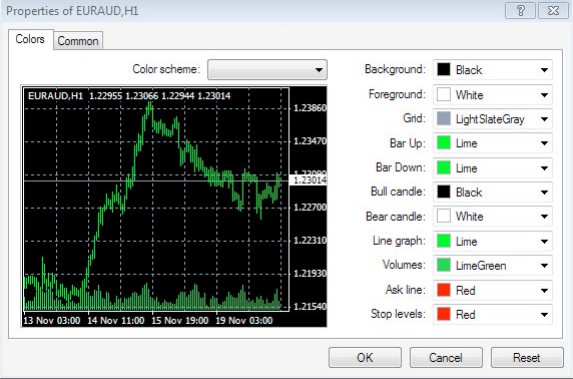Click the lime Bar Up color swatch

[444, 143]
